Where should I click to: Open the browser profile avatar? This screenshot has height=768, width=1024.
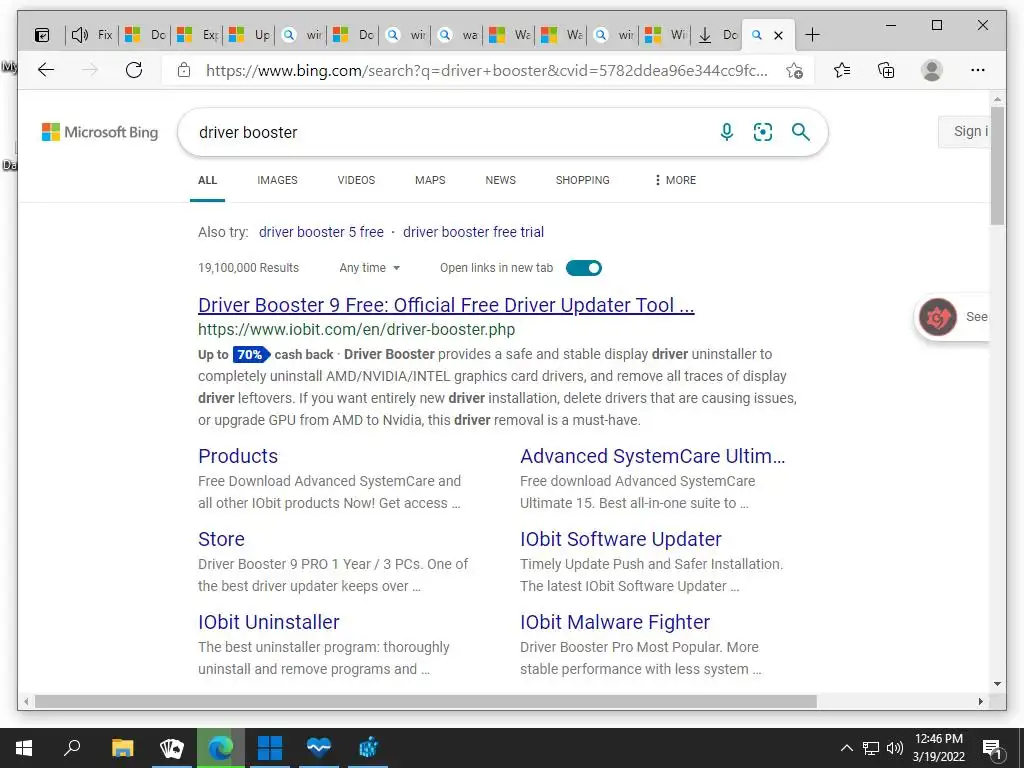coord(932,70)
